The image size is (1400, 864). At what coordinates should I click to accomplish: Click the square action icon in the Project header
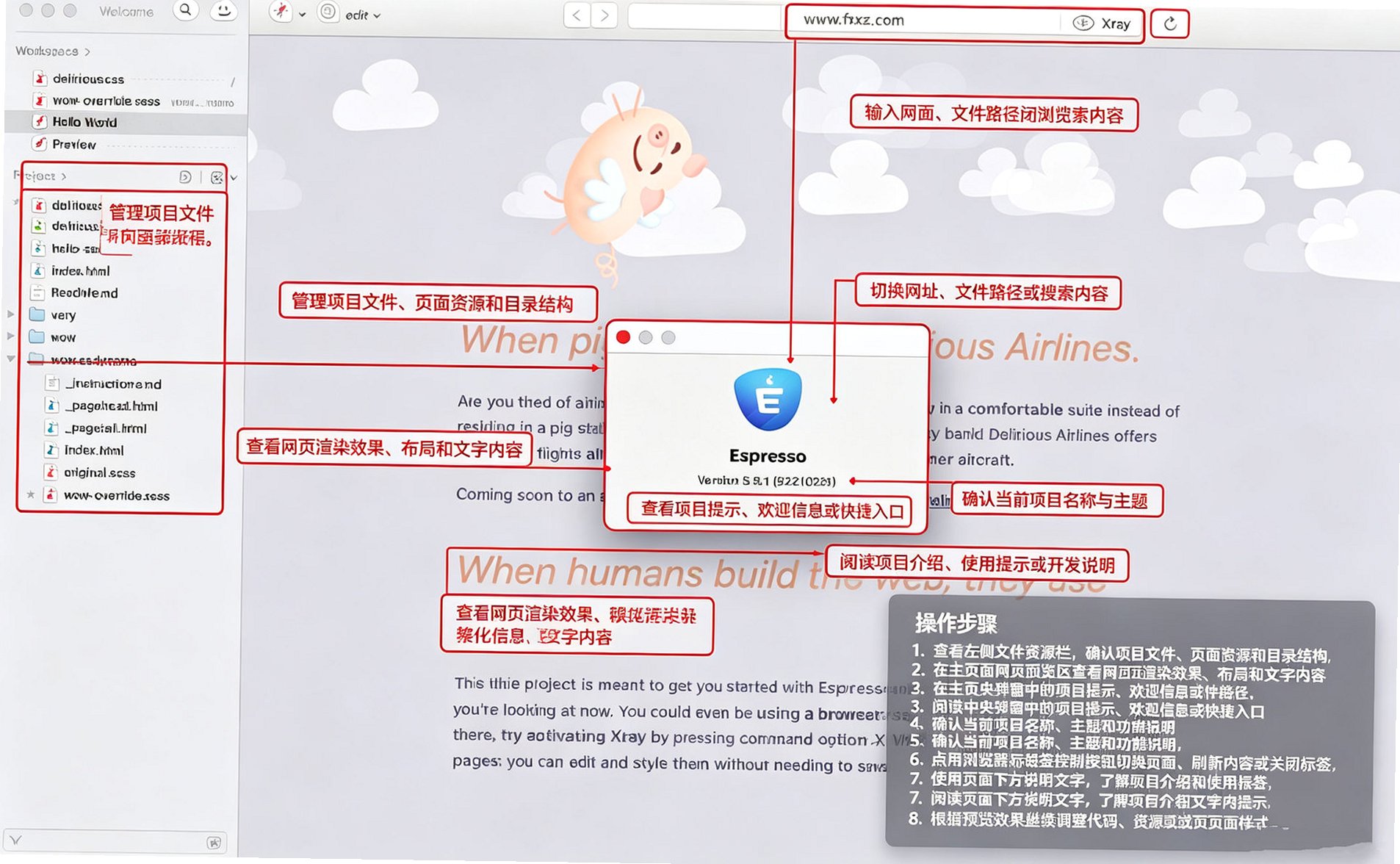(x=217, y=177)
